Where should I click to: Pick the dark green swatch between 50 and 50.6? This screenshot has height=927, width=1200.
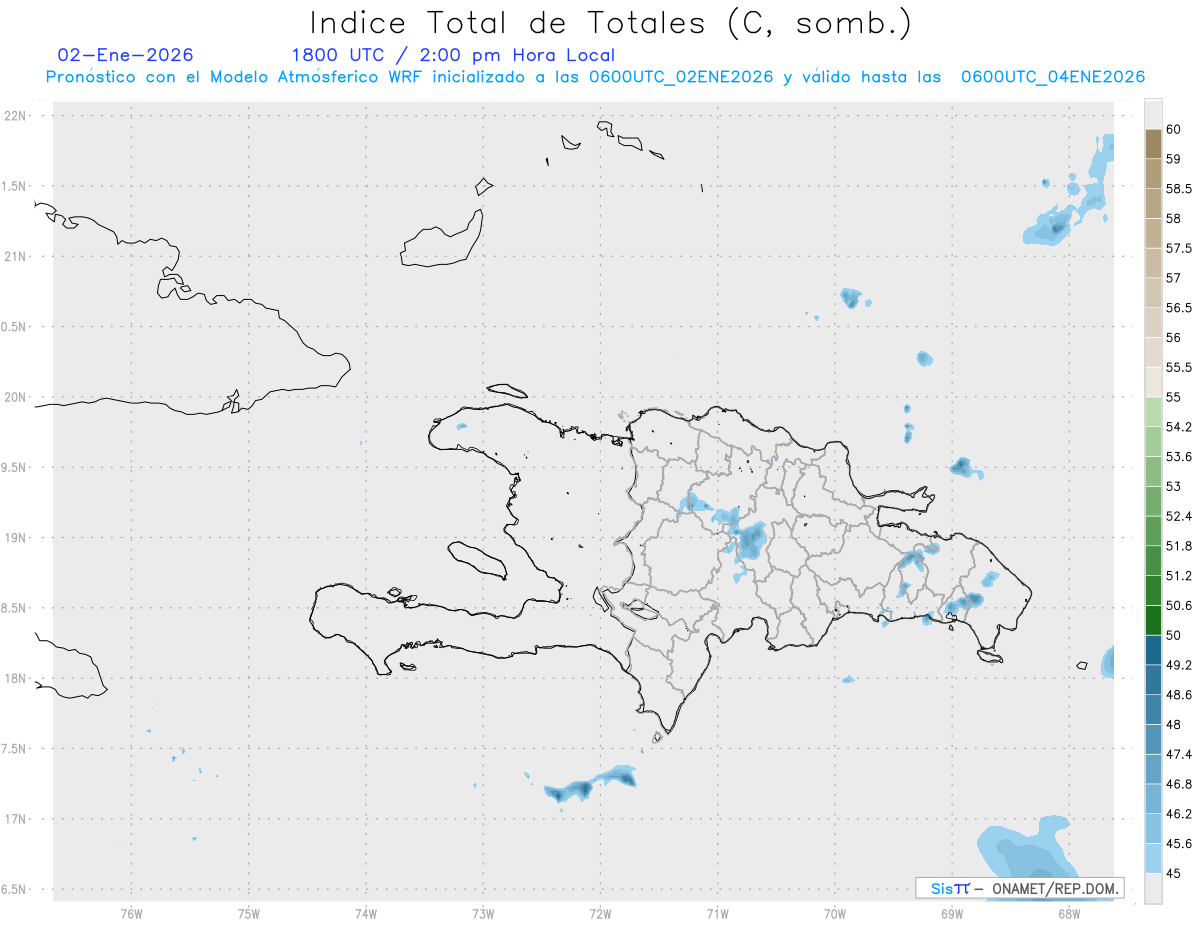pos(1153,620)
